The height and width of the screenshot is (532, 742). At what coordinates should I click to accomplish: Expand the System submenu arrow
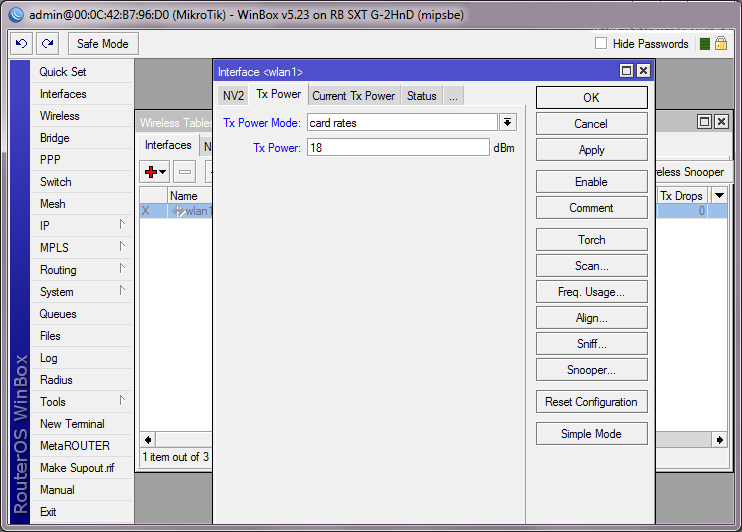point(122,290)
